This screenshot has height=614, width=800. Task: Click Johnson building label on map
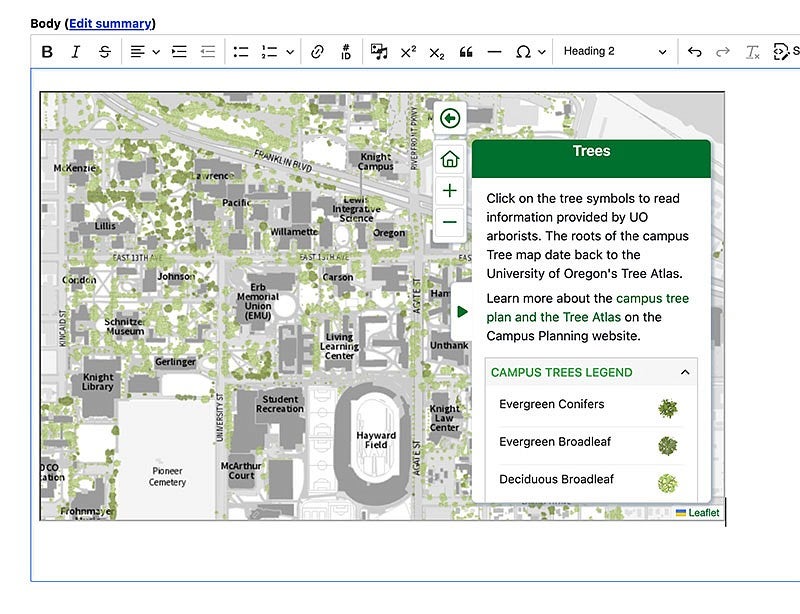[x=176, y=276]
